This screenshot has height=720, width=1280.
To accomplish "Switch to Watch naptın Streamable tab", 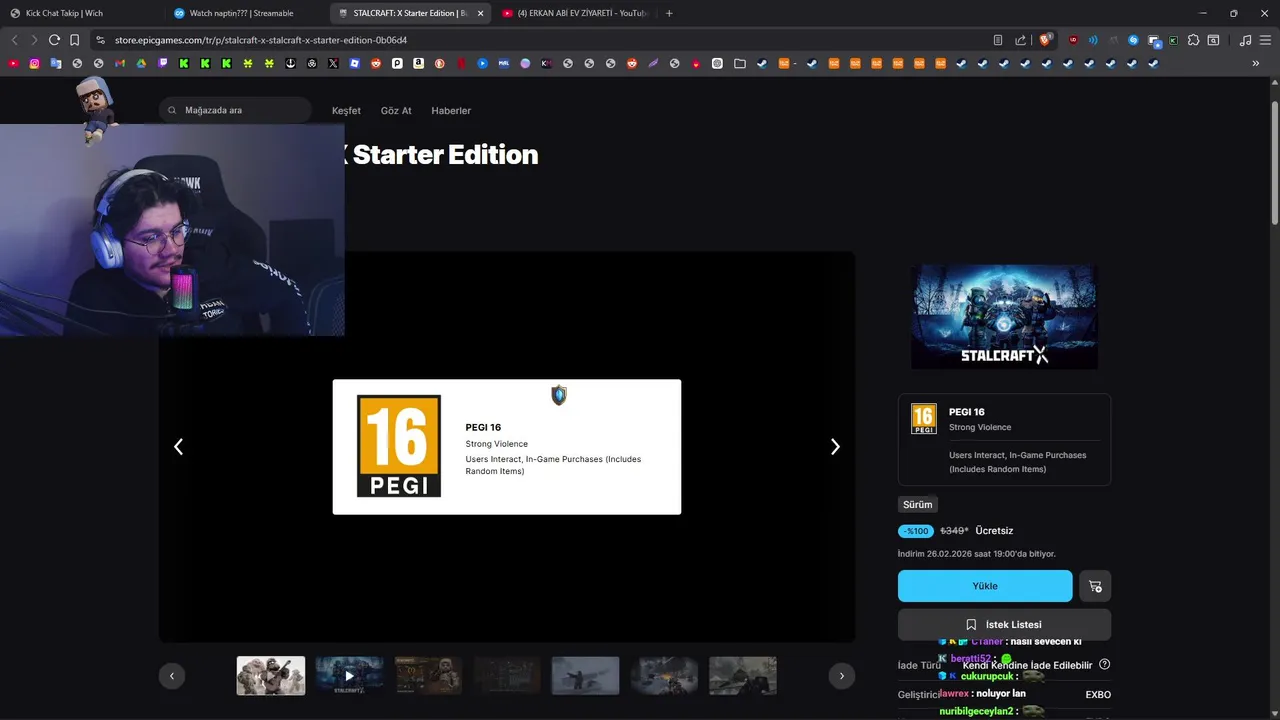I will tap(245, 13).
